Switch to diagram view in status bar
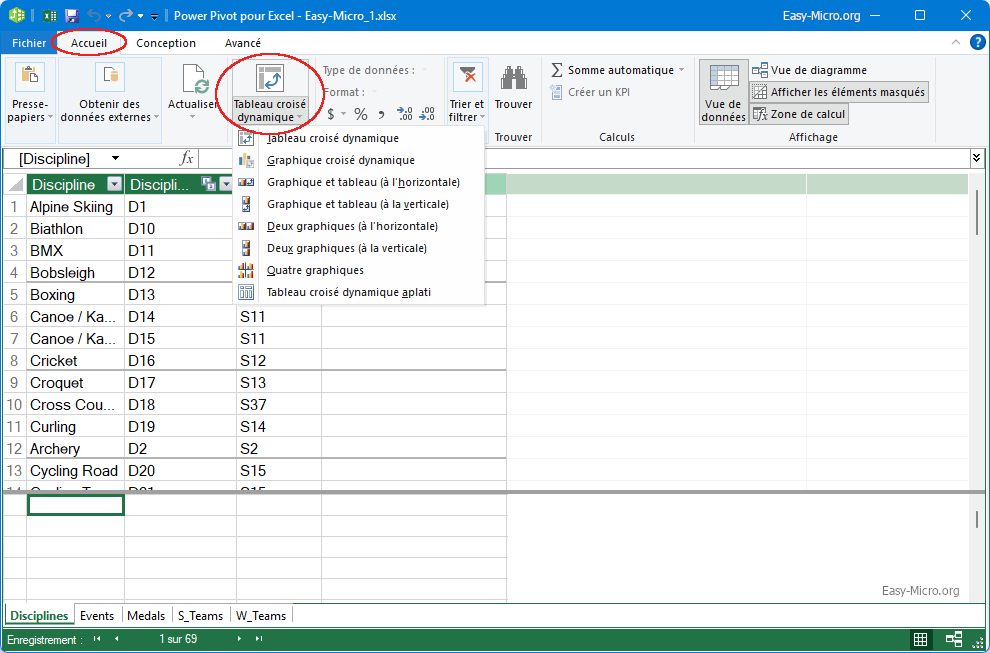 [x=954, y=640]
